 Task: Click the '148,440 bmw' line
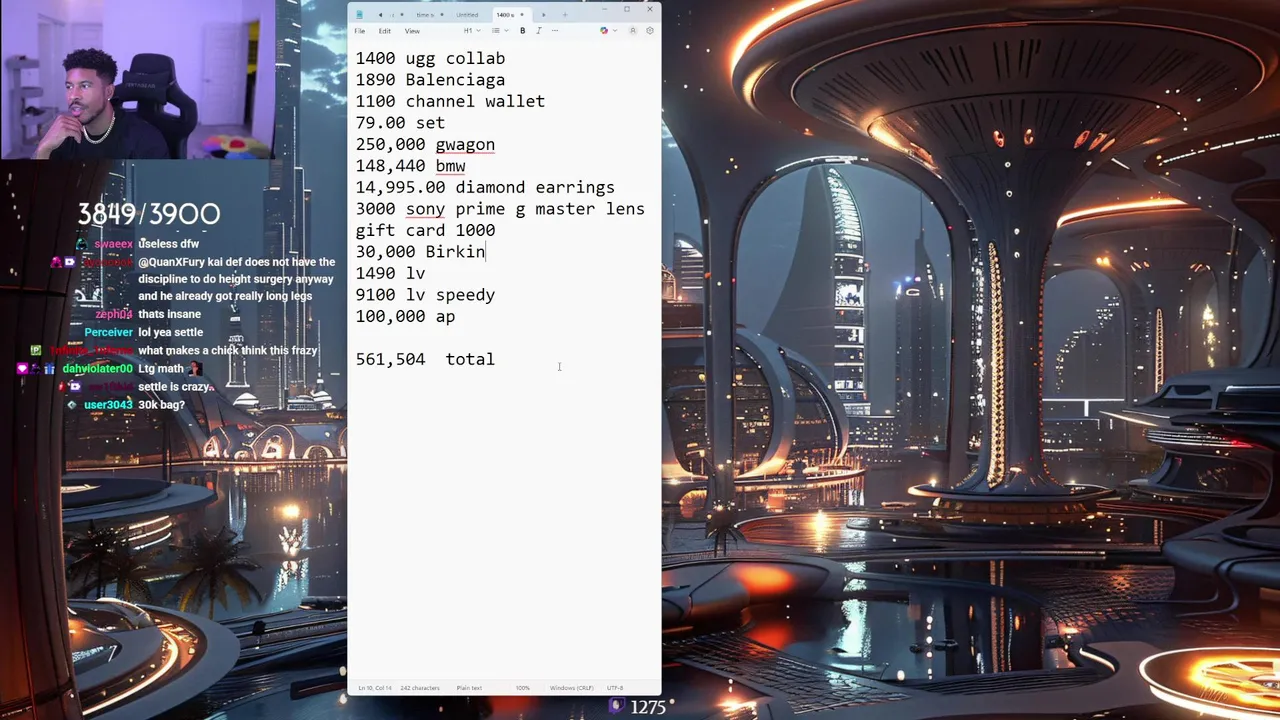coord(410,166)
